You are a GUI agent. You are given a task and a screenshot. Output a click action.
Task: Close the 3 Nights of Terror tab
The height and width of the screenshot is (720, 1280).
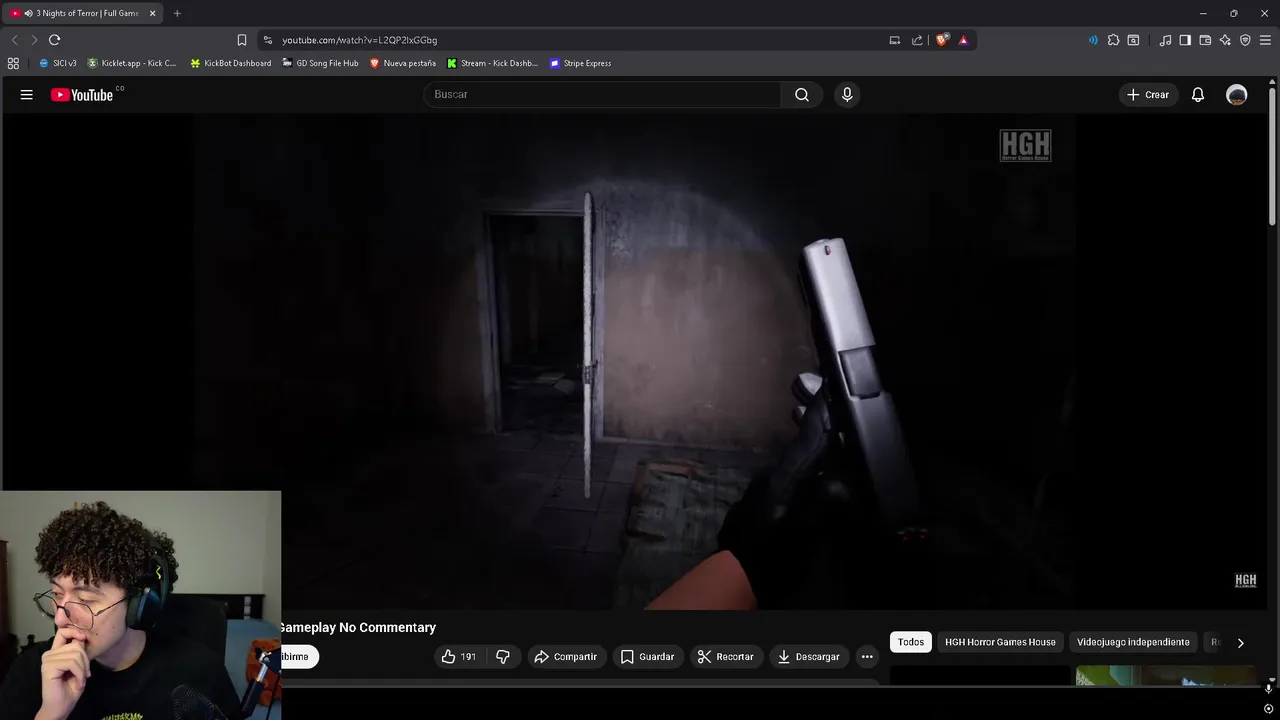click(152, 13)
